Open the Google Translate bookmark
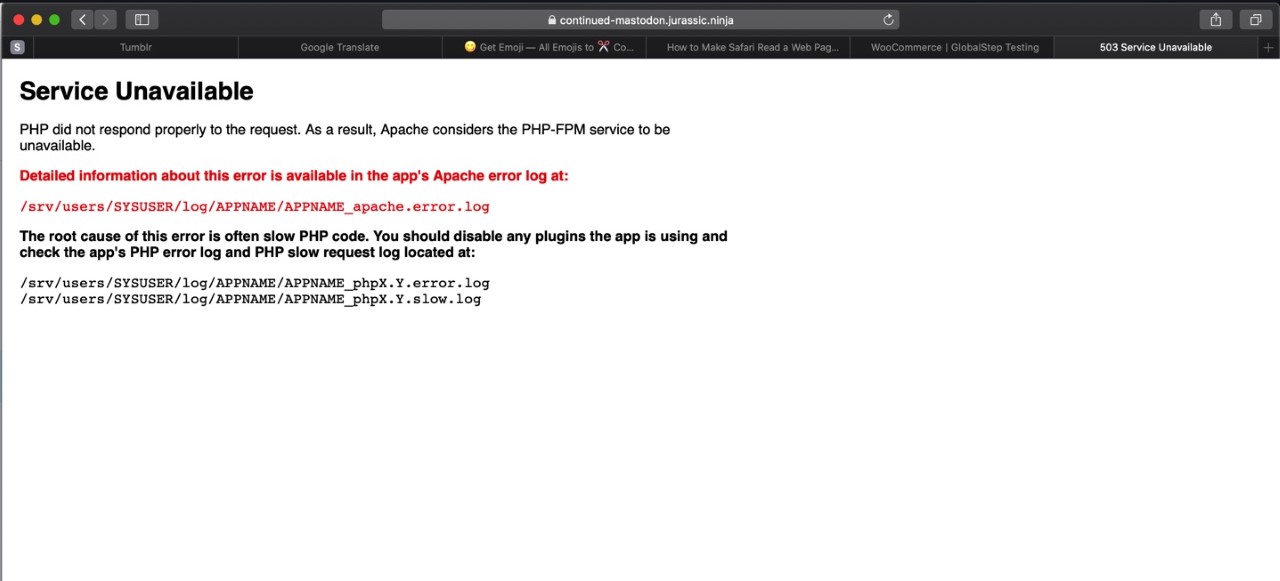The width and height of the screenshot is (1280, 581). click(339, 47)
